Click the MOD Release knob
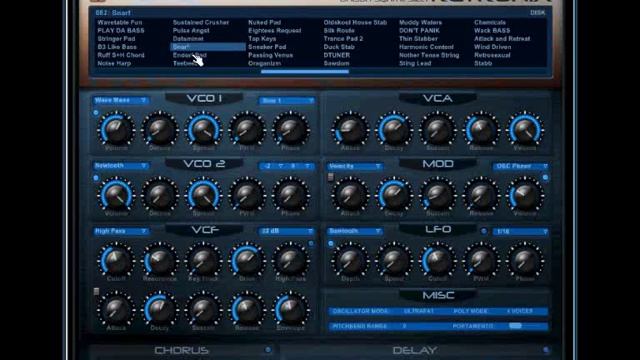 click(481, 195)
